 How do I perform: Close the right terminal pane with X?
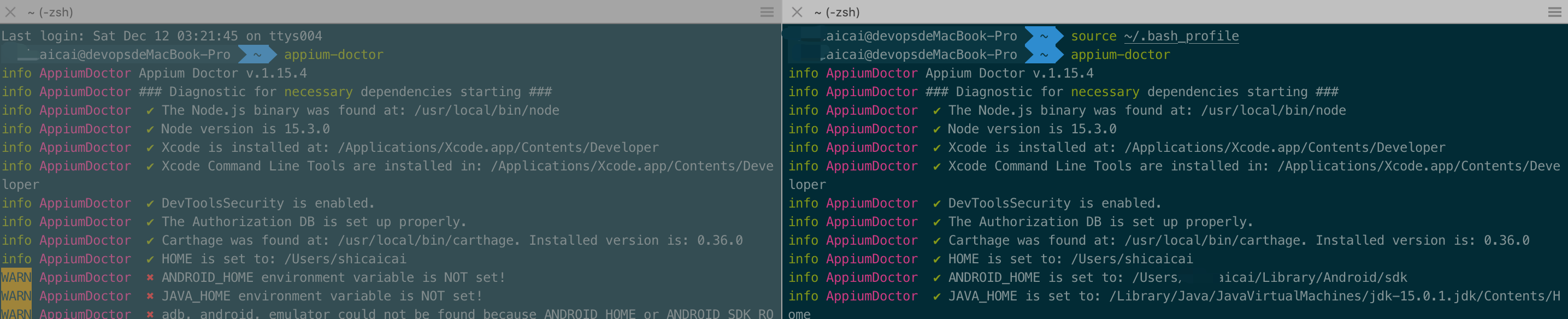pos(797,11)
